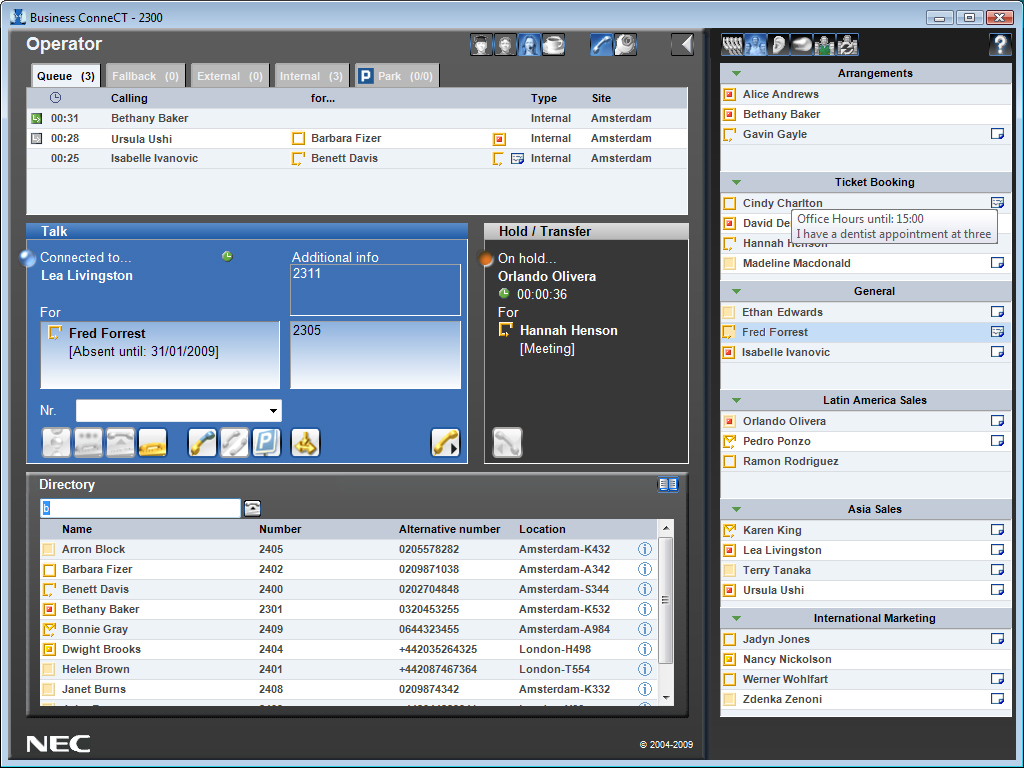Click the yellow handset with arrow button
The image size is (1024, 768).
445,443
